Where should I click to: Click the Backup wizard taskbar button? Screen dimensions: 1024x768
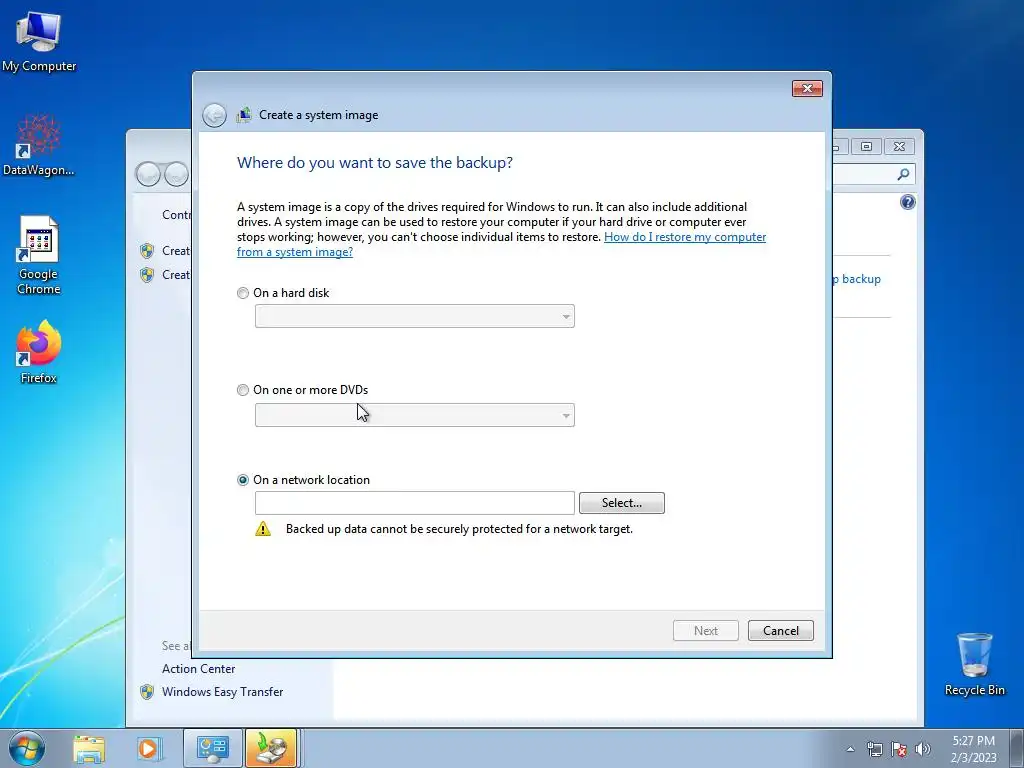click(272, 748)
